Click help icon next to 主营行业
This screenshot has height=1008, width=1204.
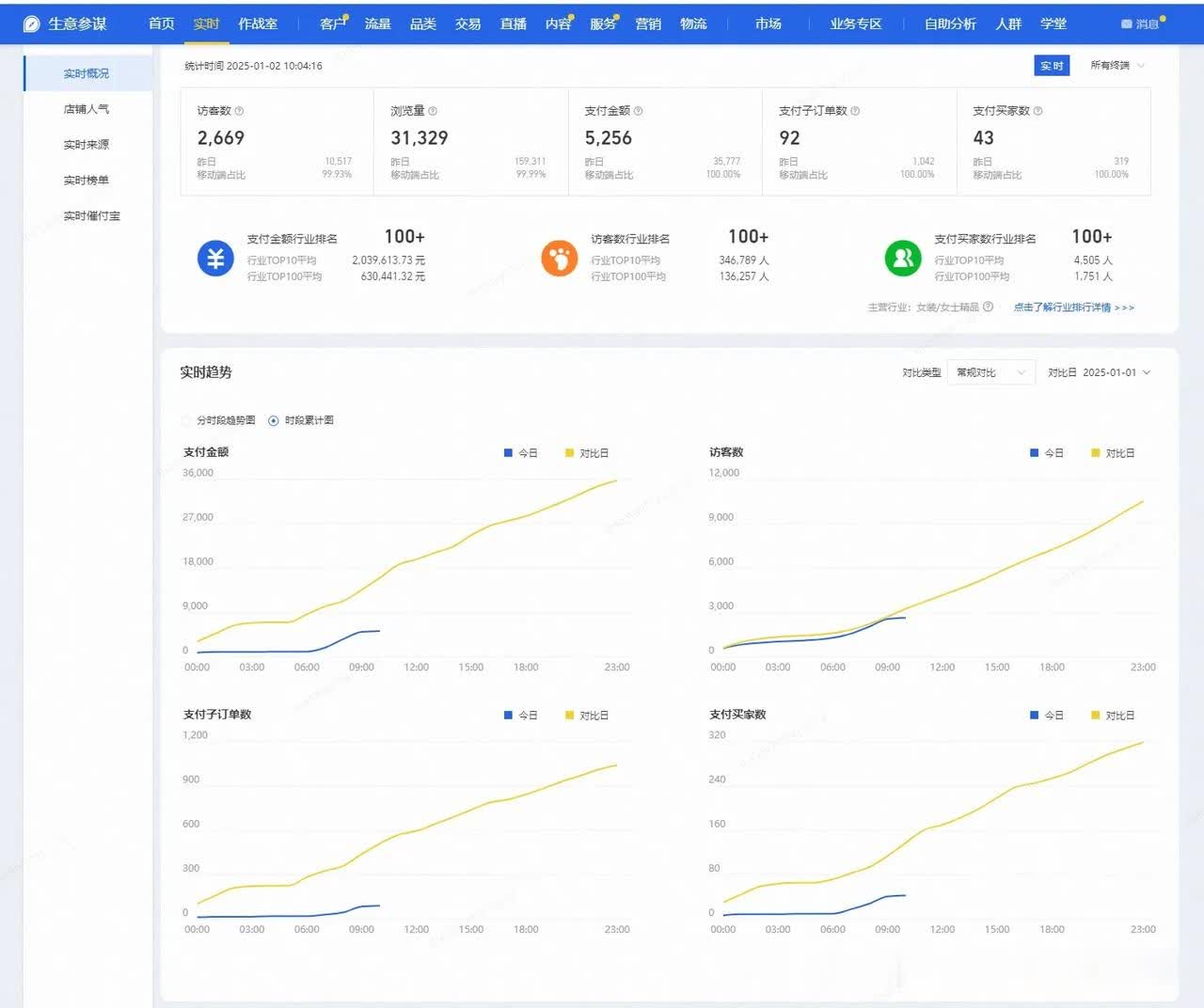click(989, 307)
